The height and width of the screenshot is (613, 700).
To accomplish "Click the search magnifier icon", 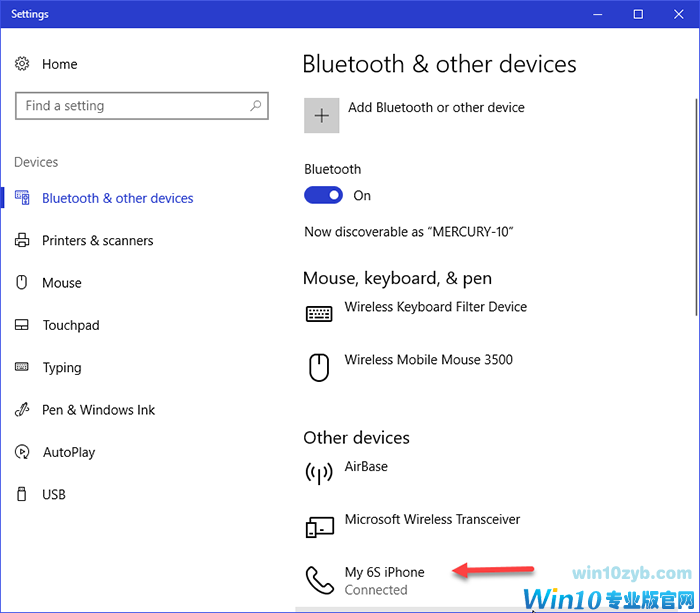I will pos(256,106).
